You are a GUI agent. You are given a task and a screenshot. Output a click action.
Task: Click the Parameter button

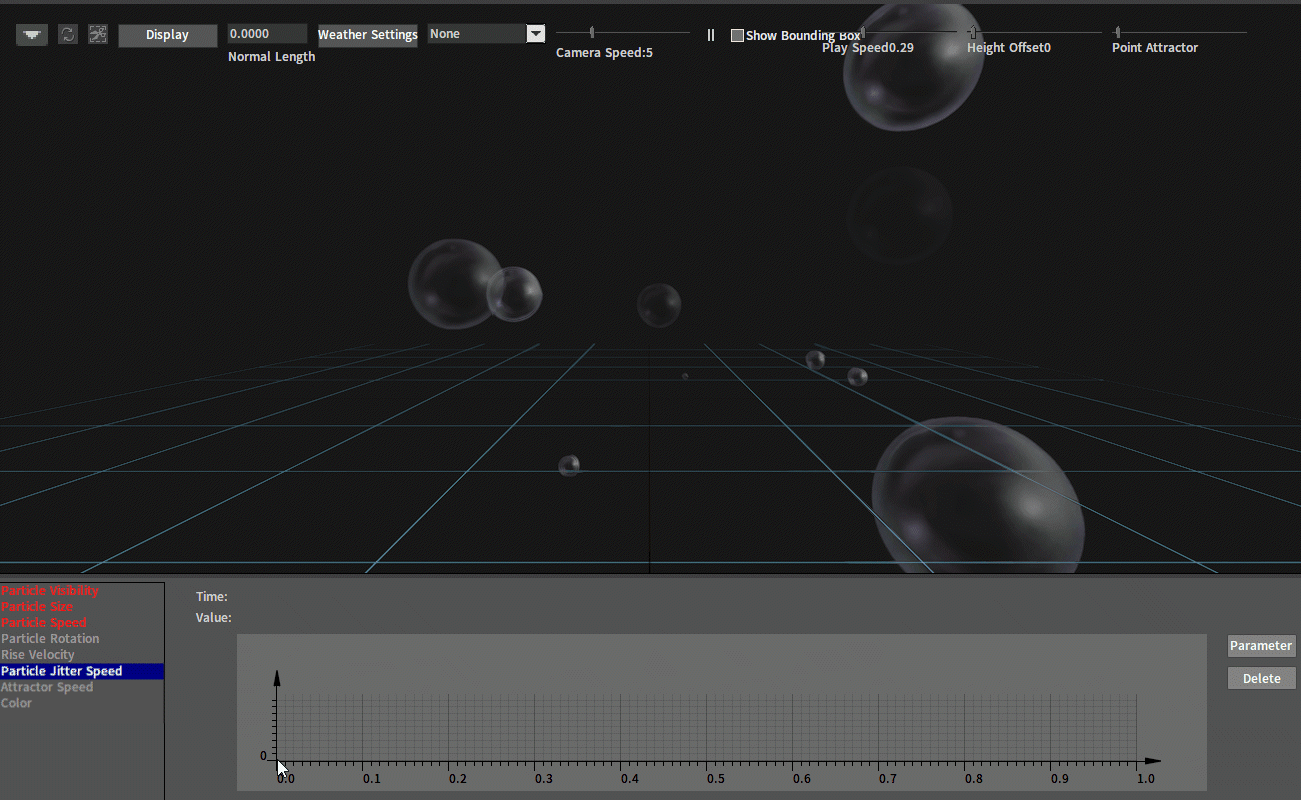point(1262,646)
